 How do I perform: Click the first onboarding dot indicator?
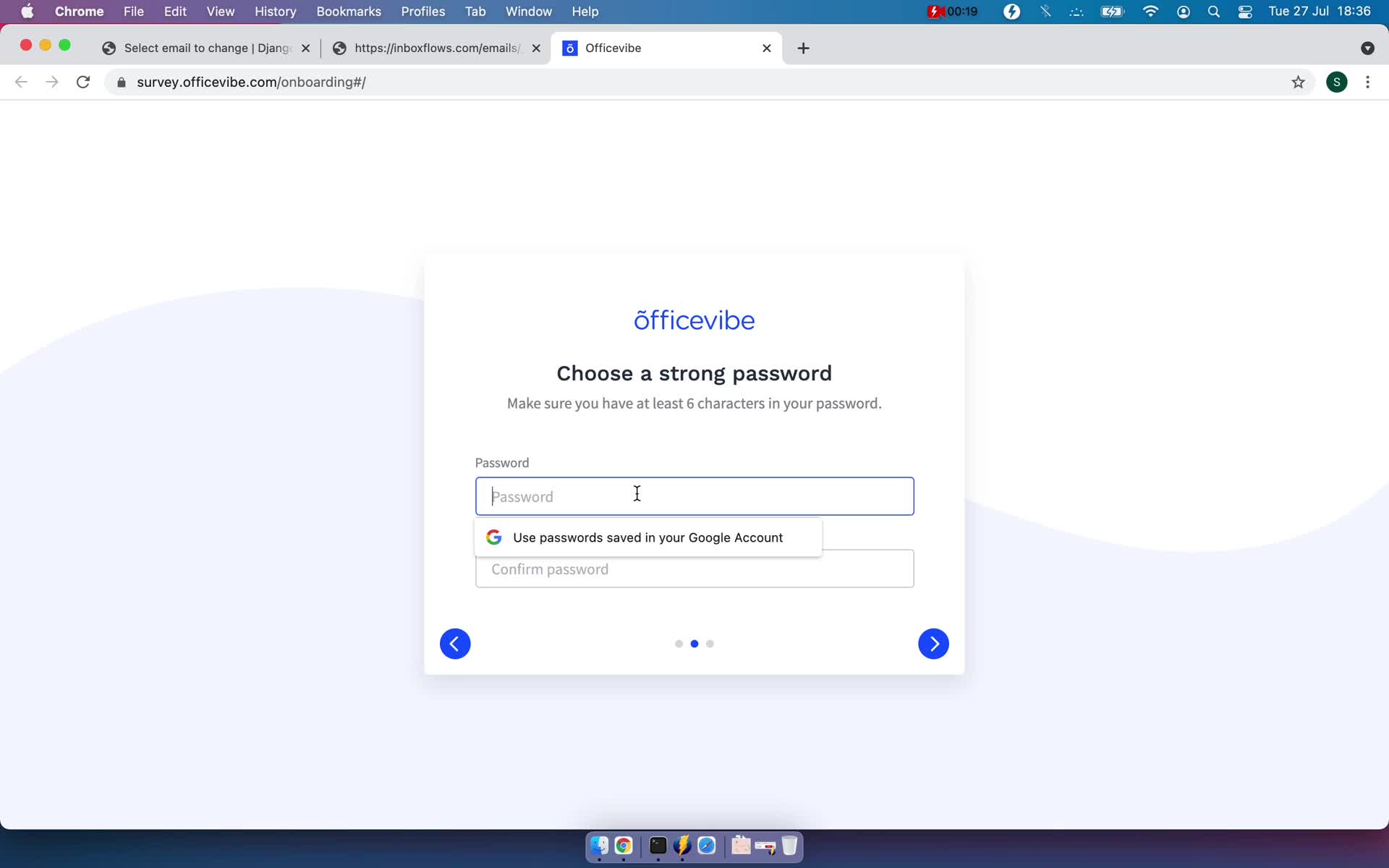(679, 643)
